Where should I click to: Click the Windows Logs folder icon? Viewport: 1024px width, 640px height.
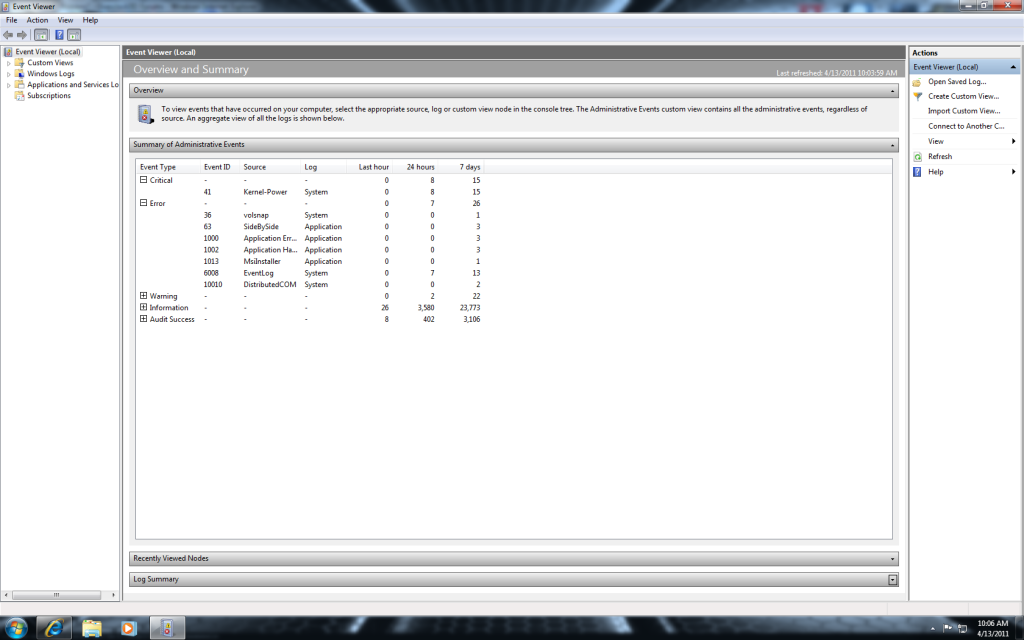click(20, 74)
